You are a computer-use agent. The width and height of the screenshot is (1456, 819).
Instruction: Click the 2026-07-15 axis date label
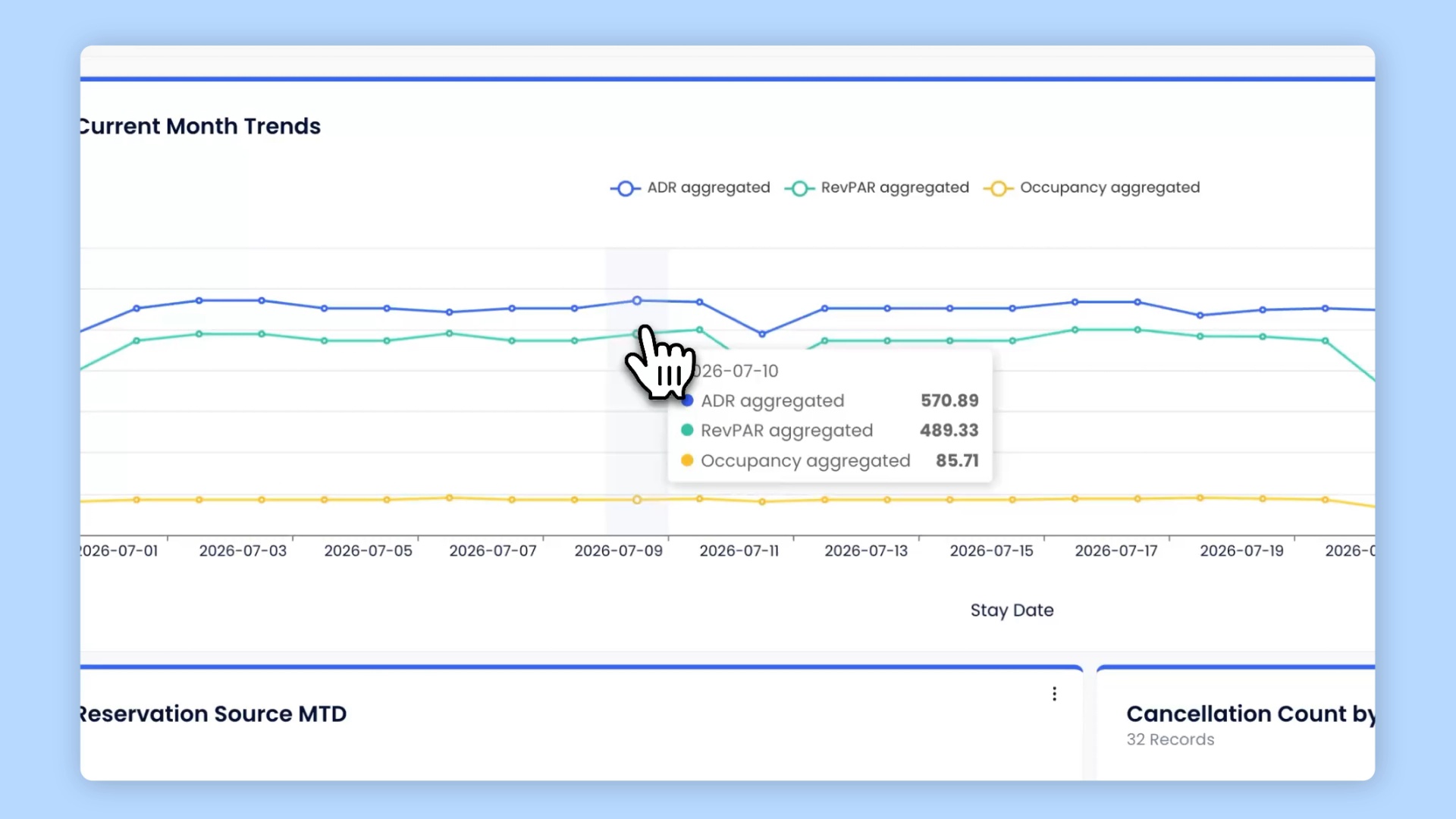[991, 551]
